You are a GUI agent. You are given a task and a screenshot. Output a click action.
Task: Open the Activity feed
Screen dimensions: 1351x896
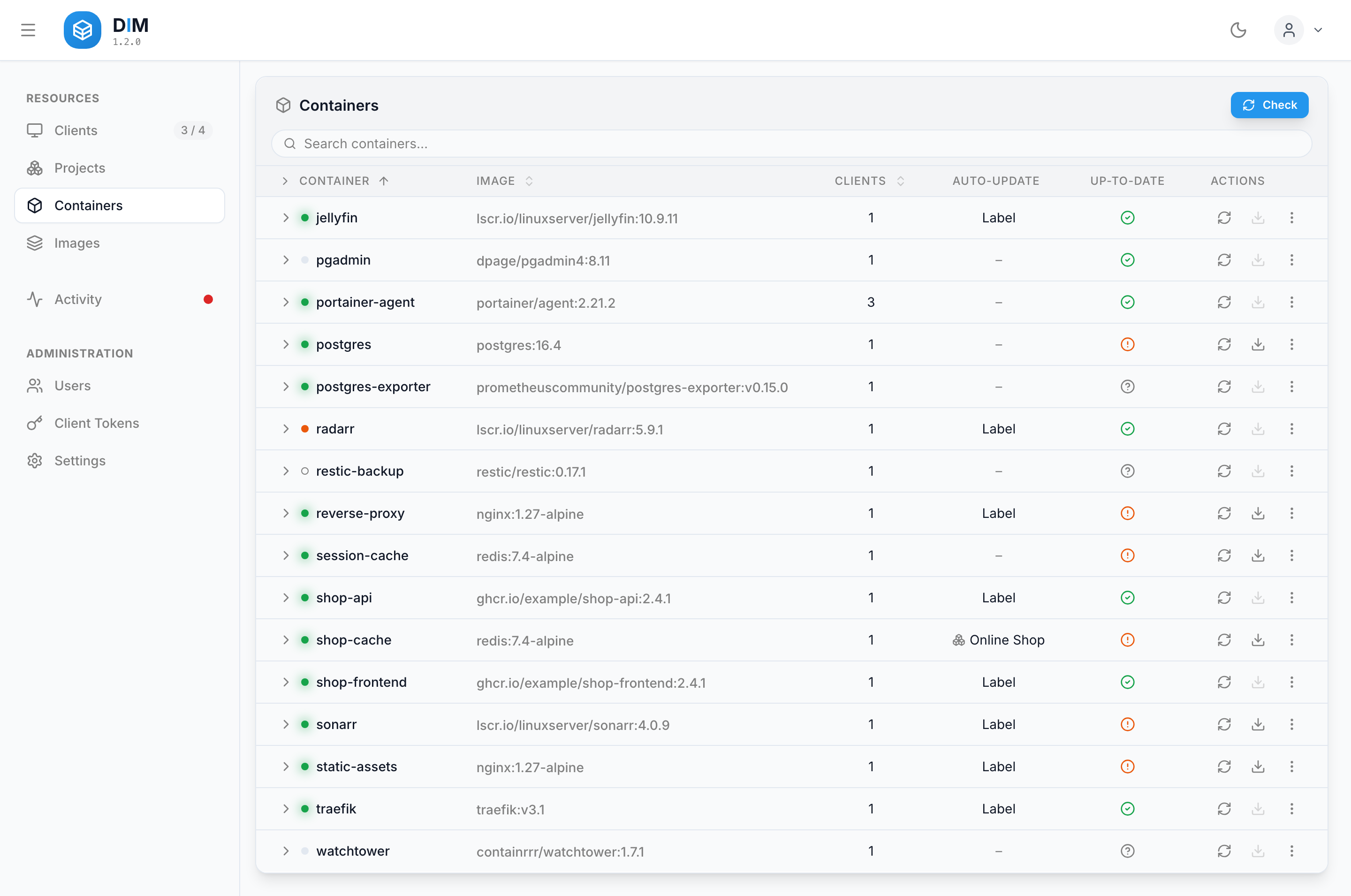pyautogui.click(x=120, y=299)
